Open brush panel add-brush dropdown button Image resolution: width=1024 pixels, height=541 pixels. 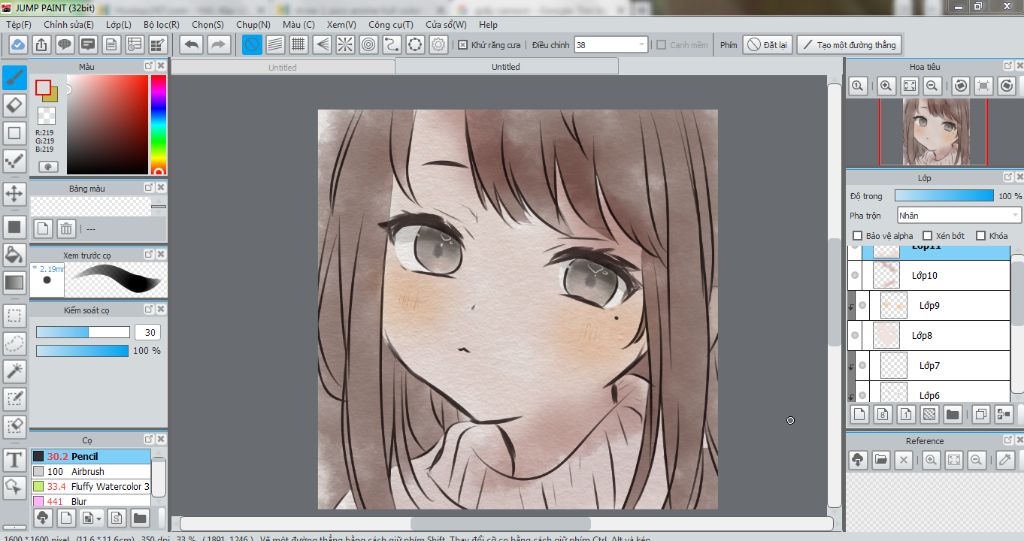pyautogui.click(x=90, y=519)
